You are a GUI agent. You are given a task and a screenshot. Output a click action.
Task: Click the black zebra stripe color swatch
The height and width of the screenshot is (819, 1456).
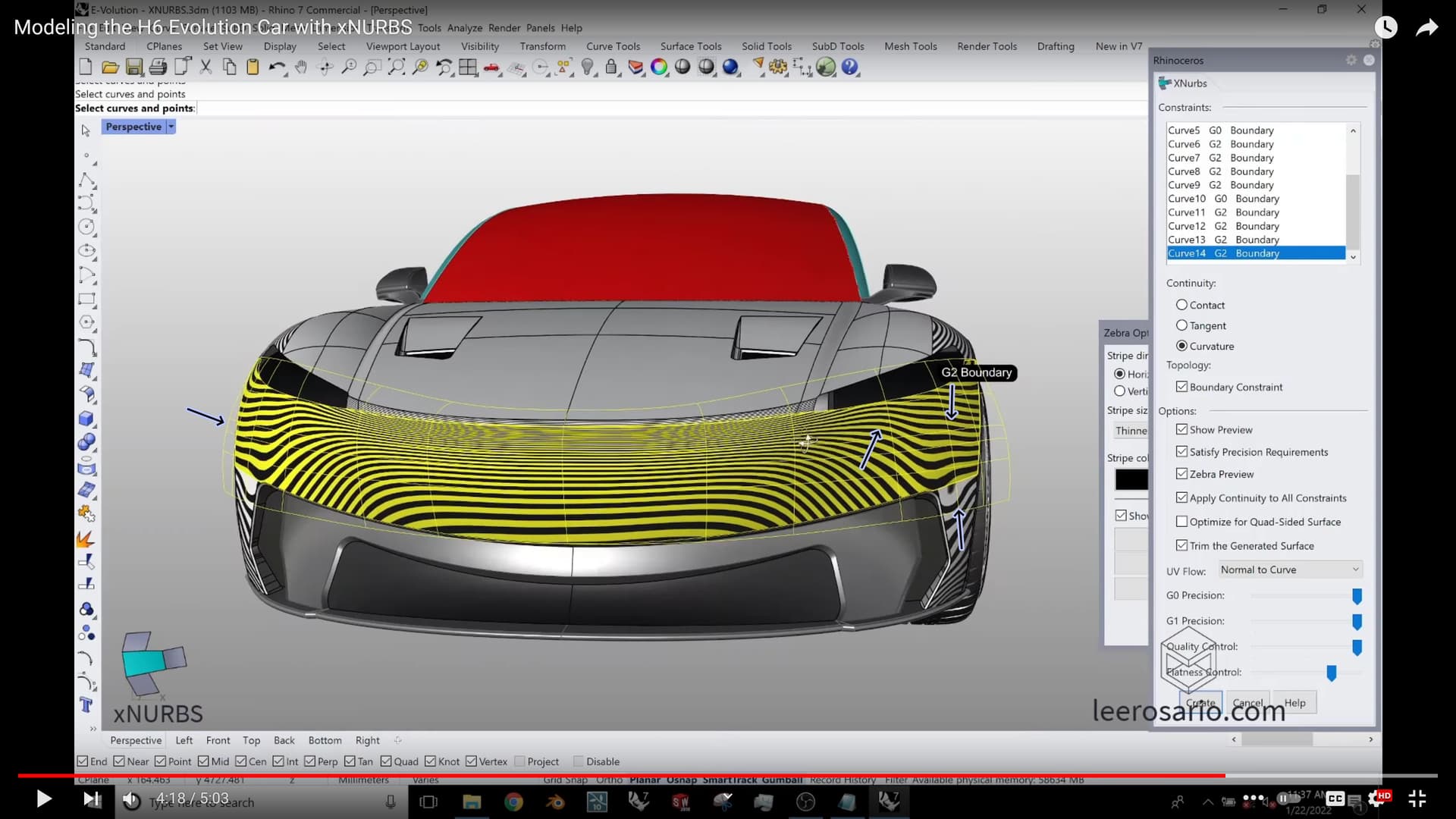click(x=1131, y=480)
